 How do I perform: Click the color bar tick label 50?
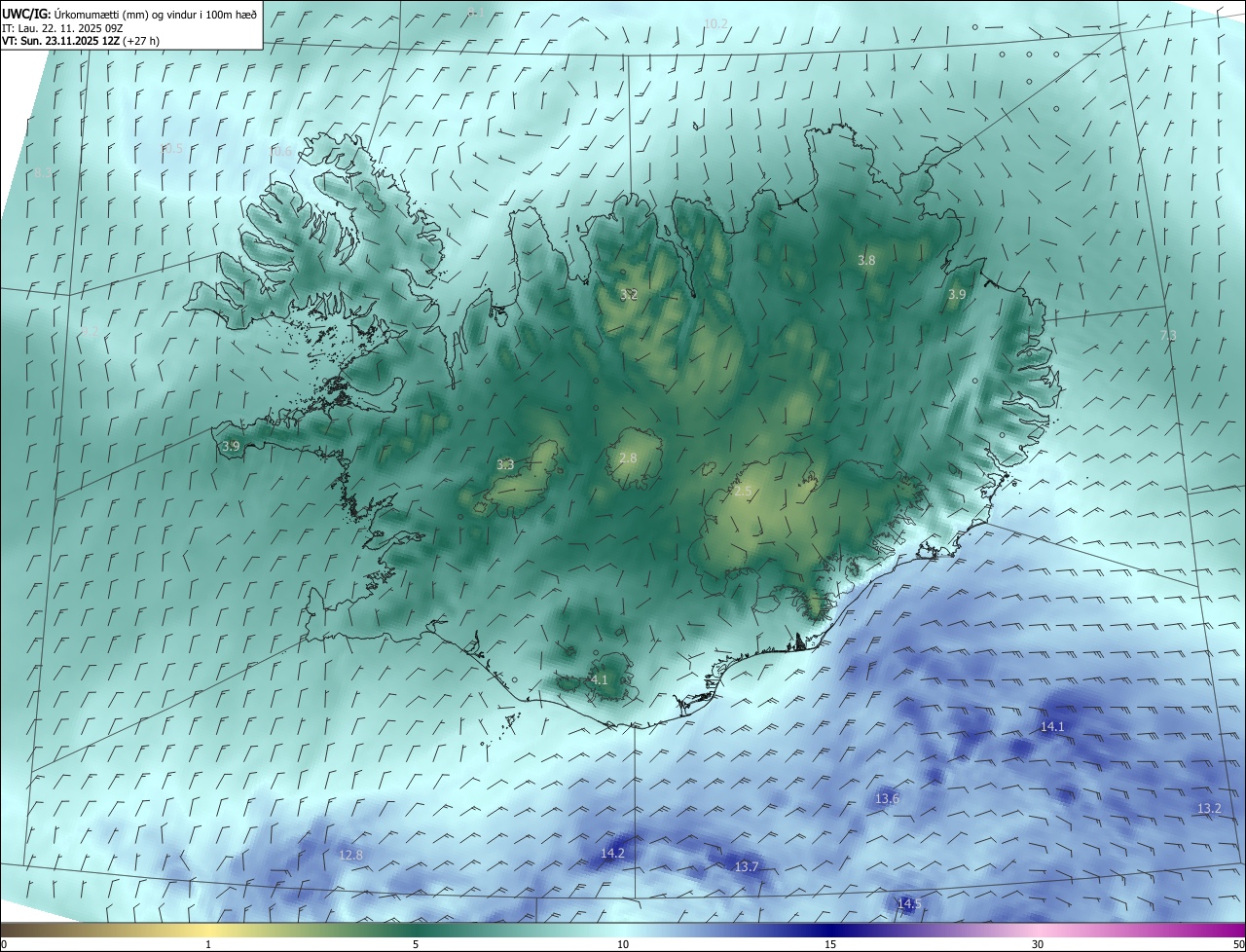(x=1238, y=944)
